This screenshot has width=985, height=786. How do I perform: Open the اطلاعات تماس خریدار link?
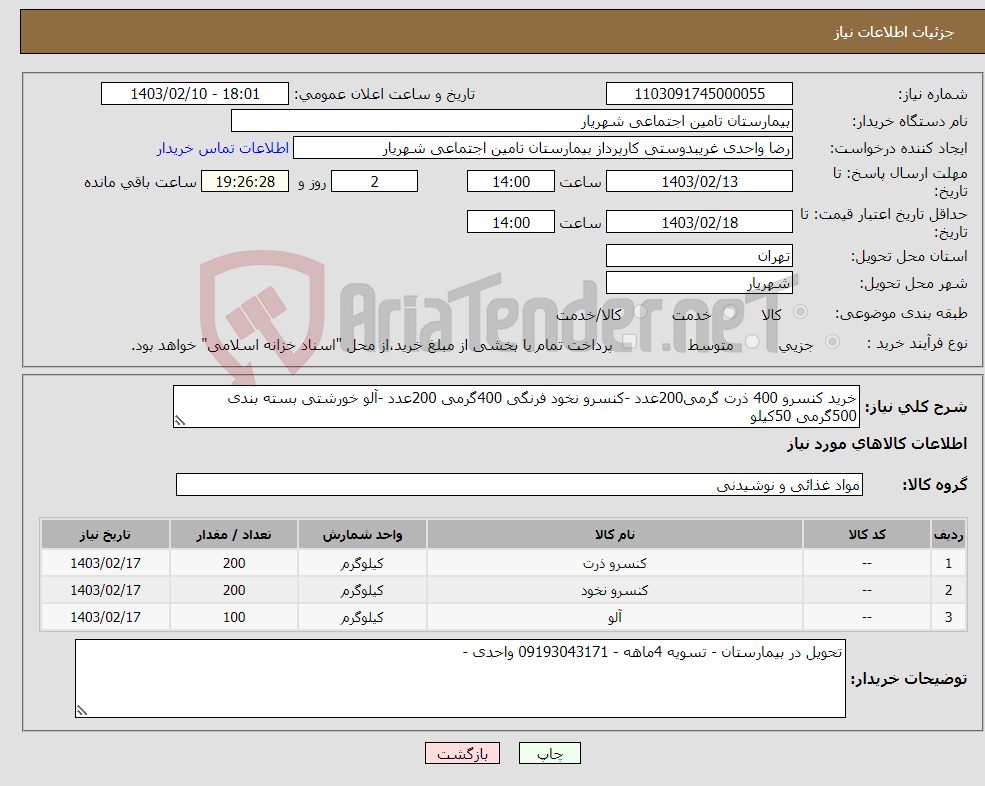pyautogui.click(x=223, y=148)
